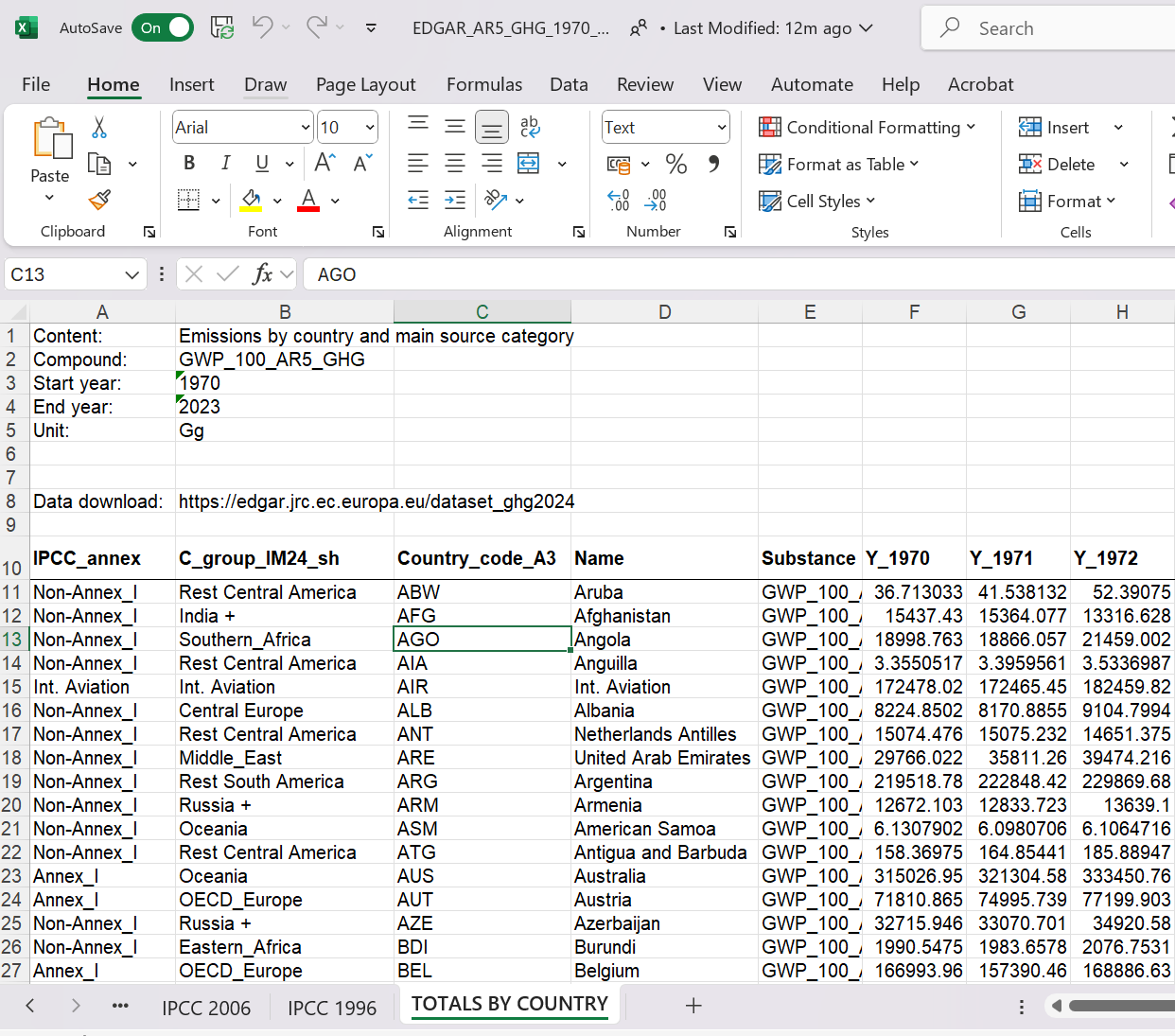
Task: Open the Cell Styles dropdown
Action: point(817,201)
